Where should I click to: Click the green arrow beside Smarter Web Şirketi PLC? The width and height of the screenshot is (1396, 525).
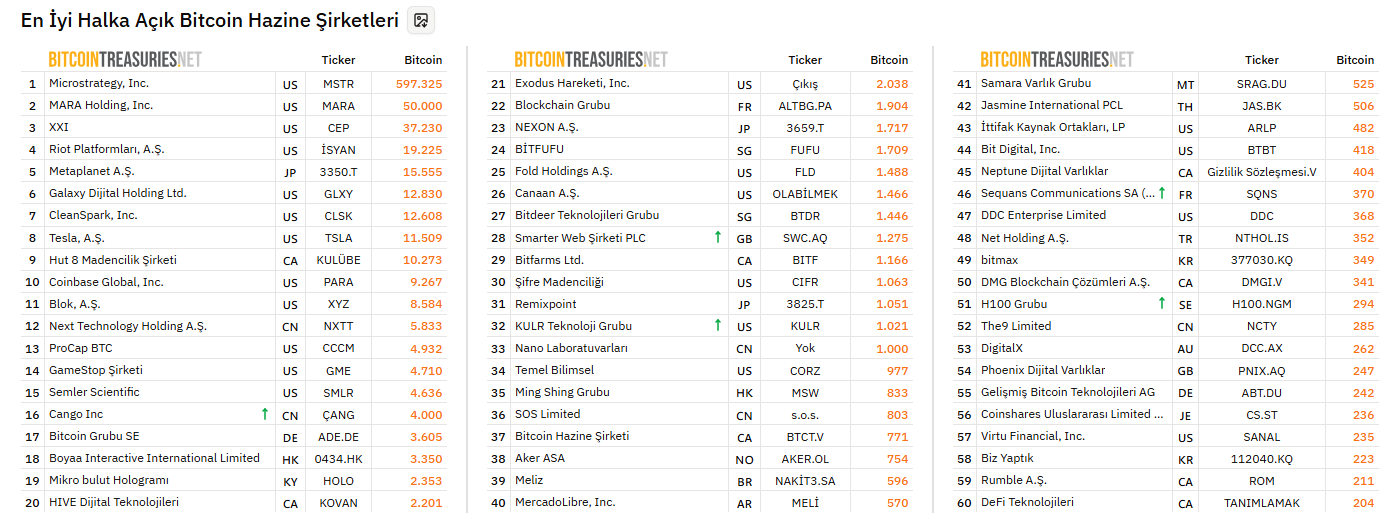pyautogui.click(x=718, y=237)
